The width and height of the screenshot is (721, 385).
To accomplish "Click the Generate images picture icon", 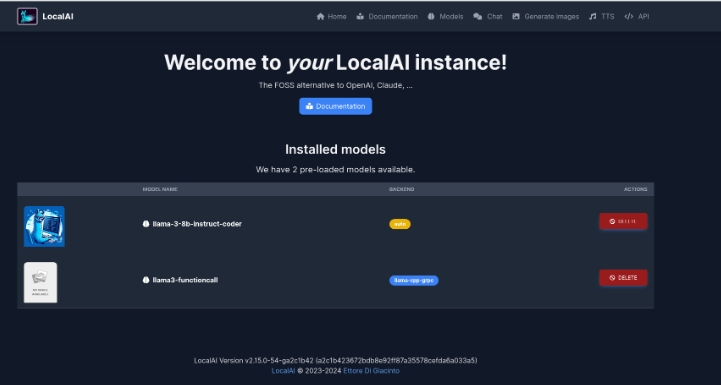I will click(516, 17).
